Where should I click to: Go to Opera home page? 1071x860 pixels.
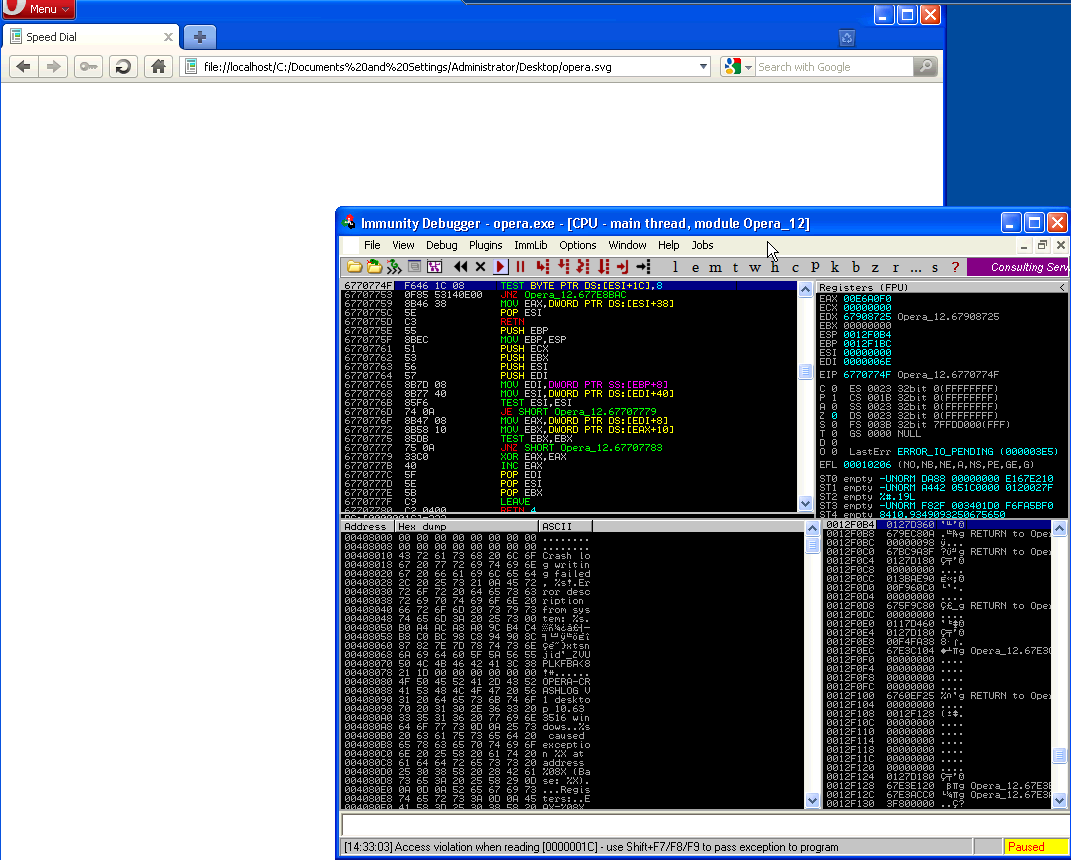(x=158, y=67)
